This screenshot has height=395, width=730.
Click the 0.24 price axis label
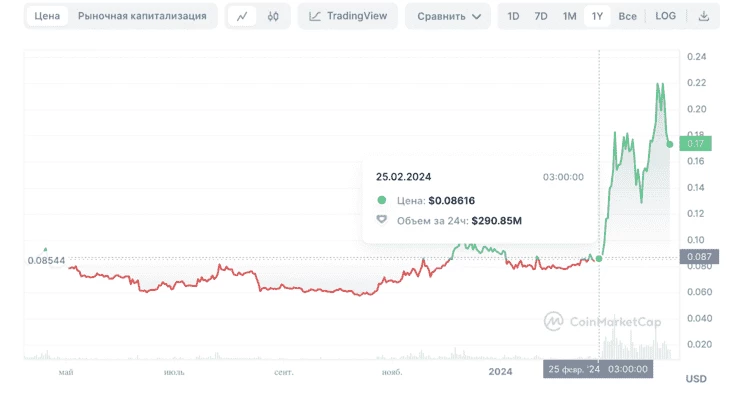pyautogui.click(x=696, y=57)
